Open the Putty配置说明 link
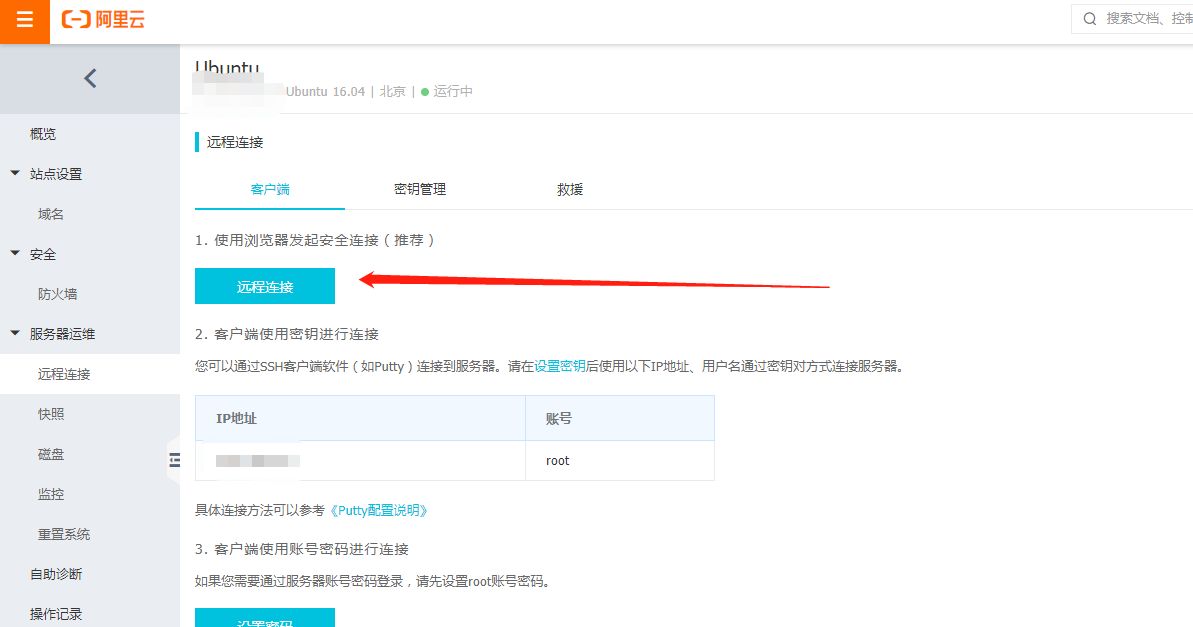The width and height of the screenshot is (1193, 627). 379,510
